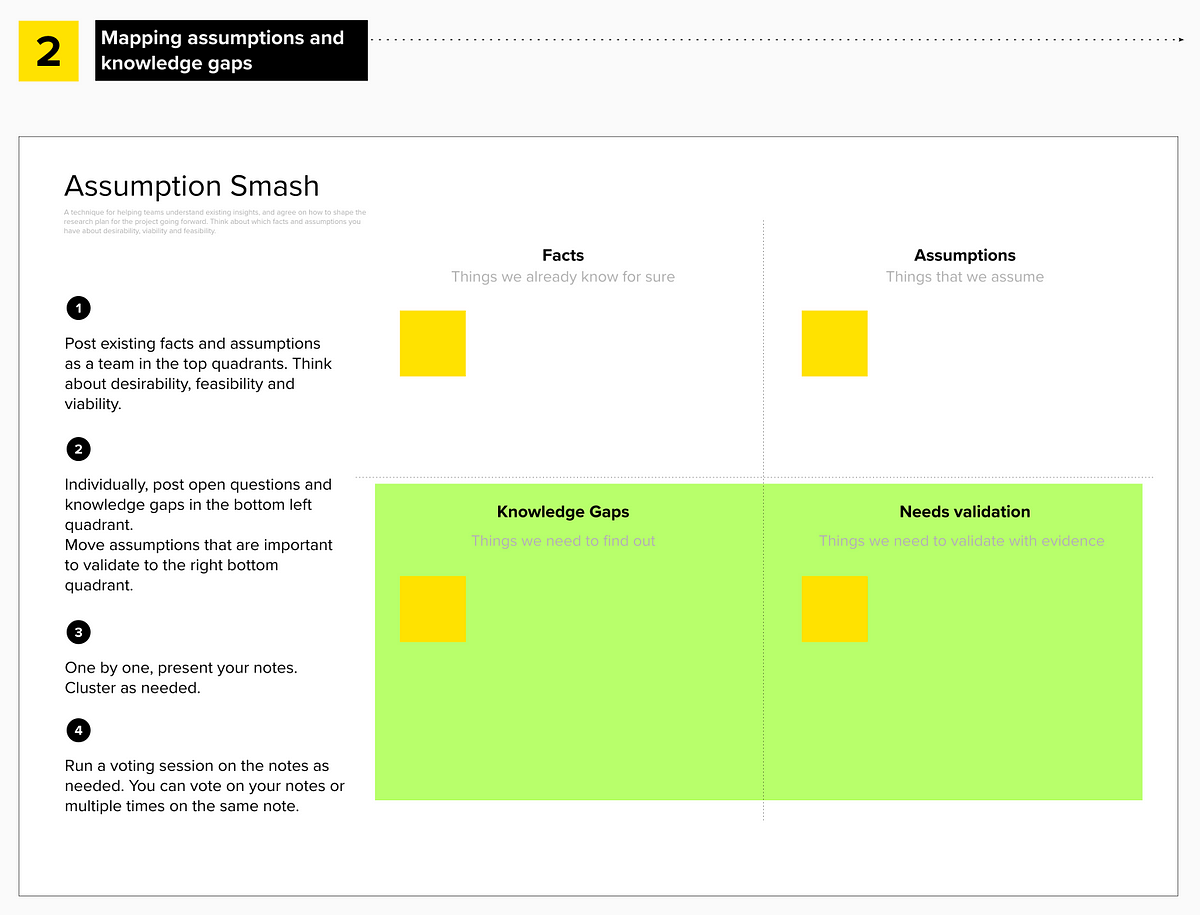The width and height of the screenshot is (1200, 915).
Task: Pick the sticky note in Knowledge Gaps
Action: tap(433, 608)
